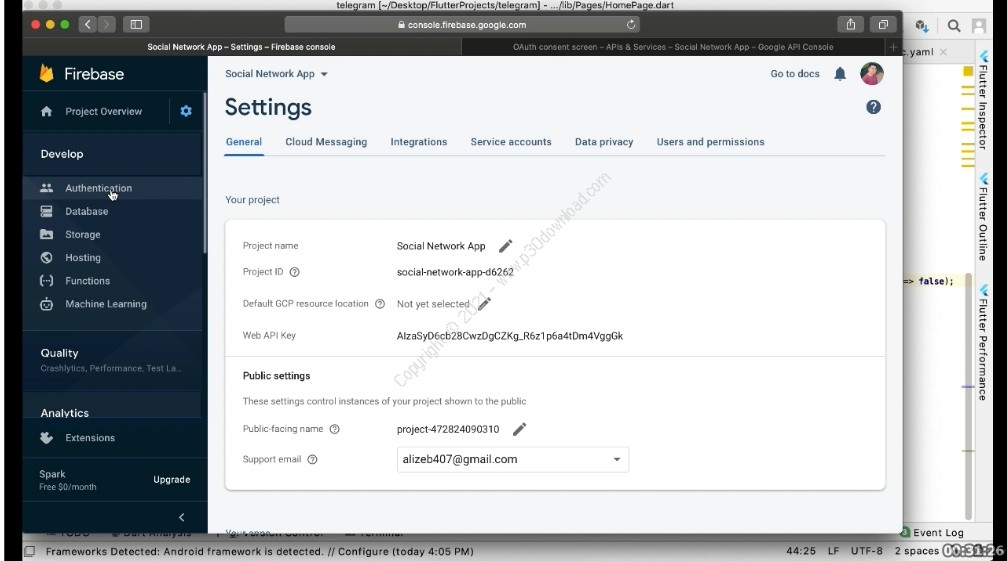Open macOS Spotlight search icon

954,26
